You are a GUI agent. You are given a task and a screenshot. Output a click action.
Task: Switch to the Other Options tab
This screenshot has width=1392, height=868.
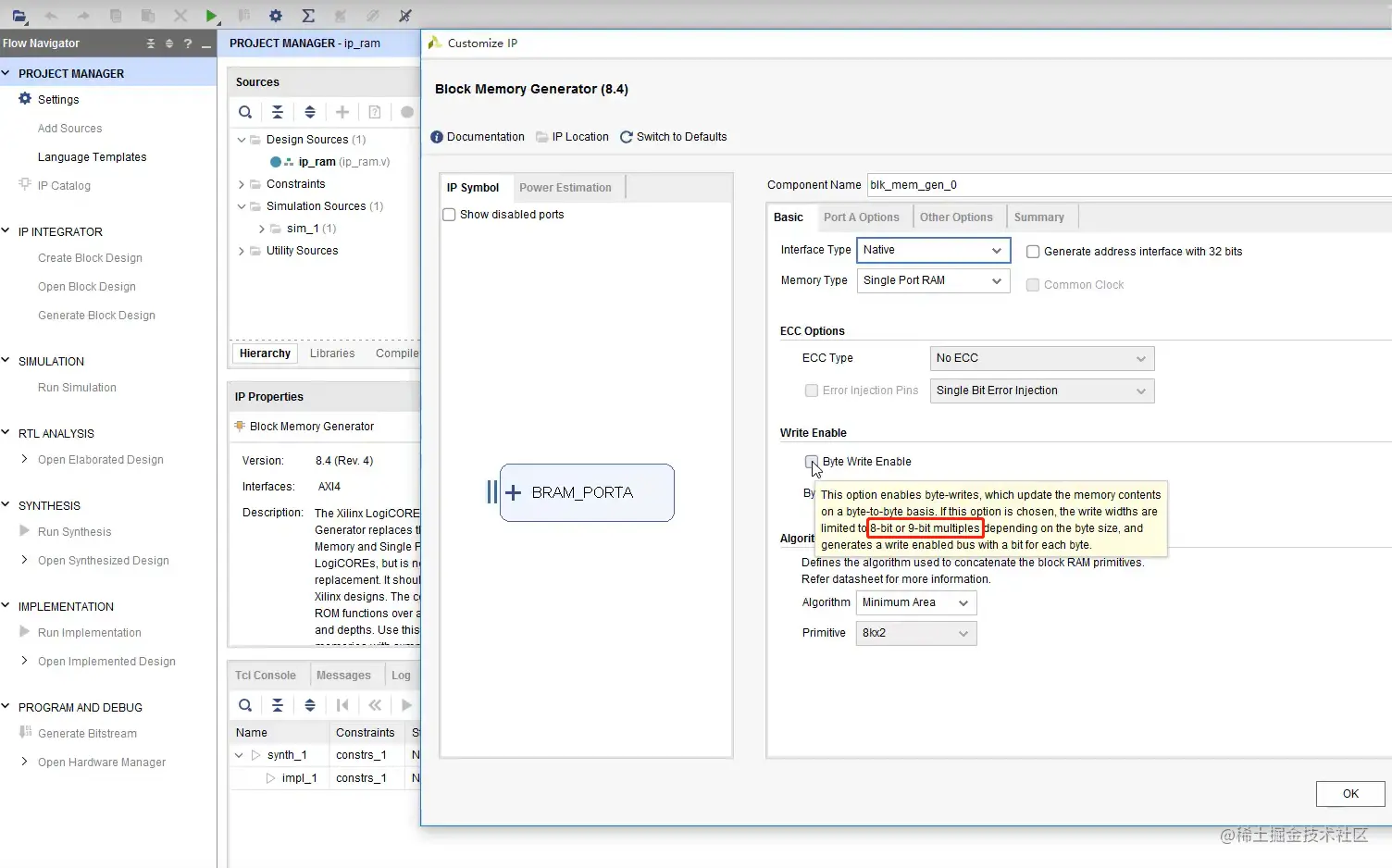[956, 217]
